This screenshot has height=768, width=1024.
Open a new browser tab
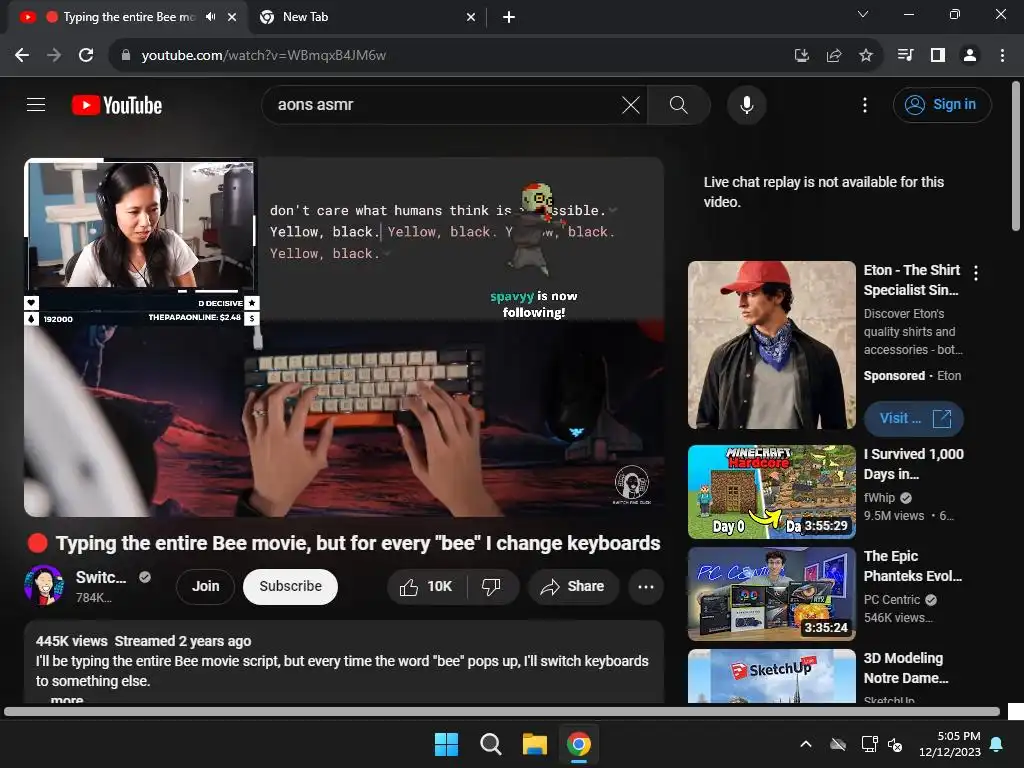pyautogui.click(x=509, y=17)
